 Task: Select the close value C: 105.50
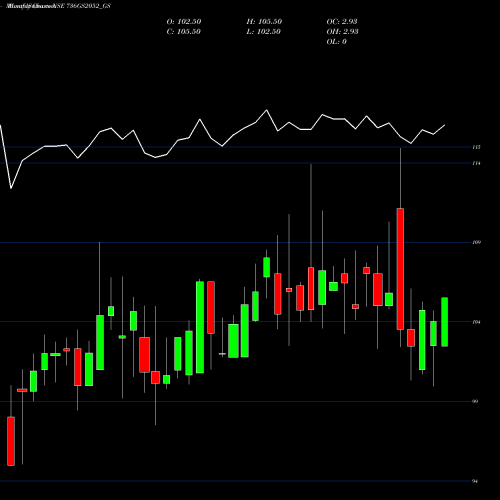coord(183,32)
